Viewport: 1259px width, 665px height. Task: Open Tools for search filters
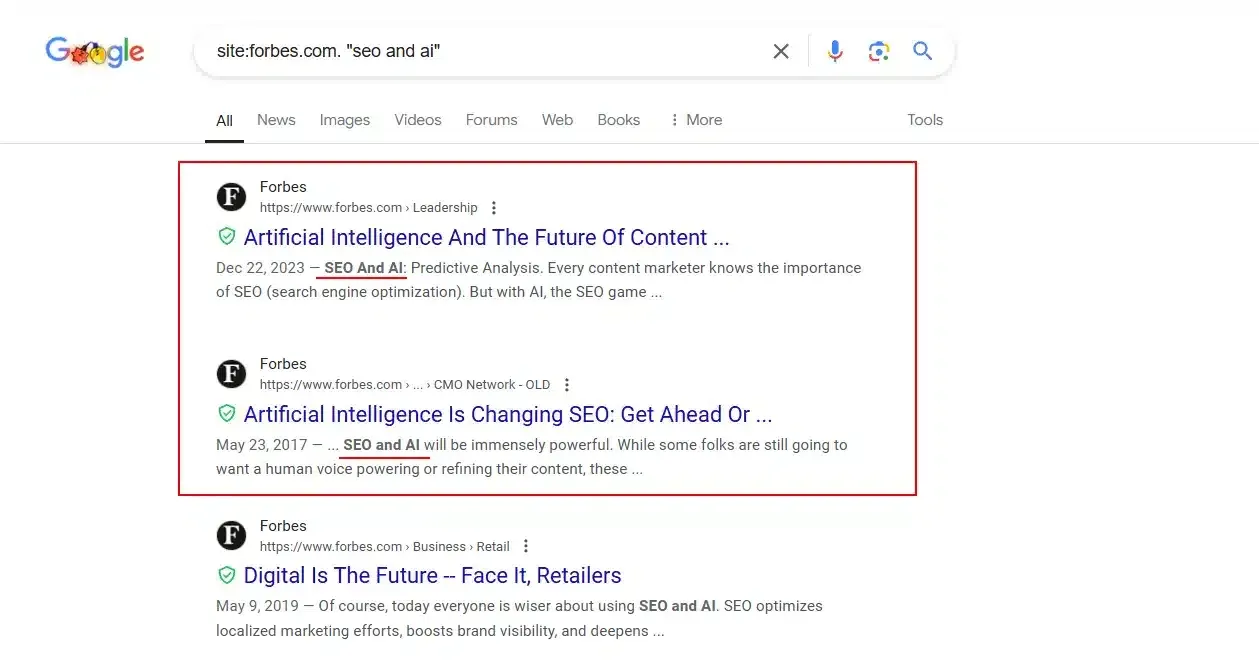[x=924, y=120]
